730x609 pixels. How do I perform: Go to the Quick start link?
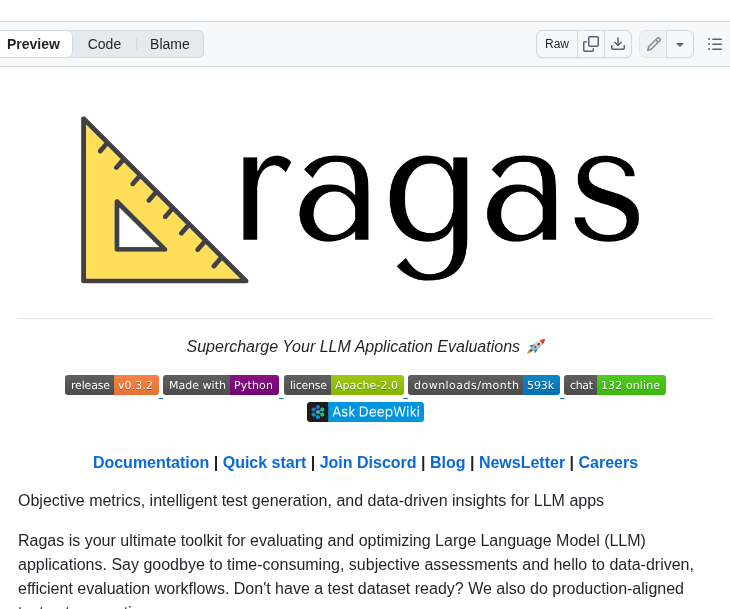[264, 462]
